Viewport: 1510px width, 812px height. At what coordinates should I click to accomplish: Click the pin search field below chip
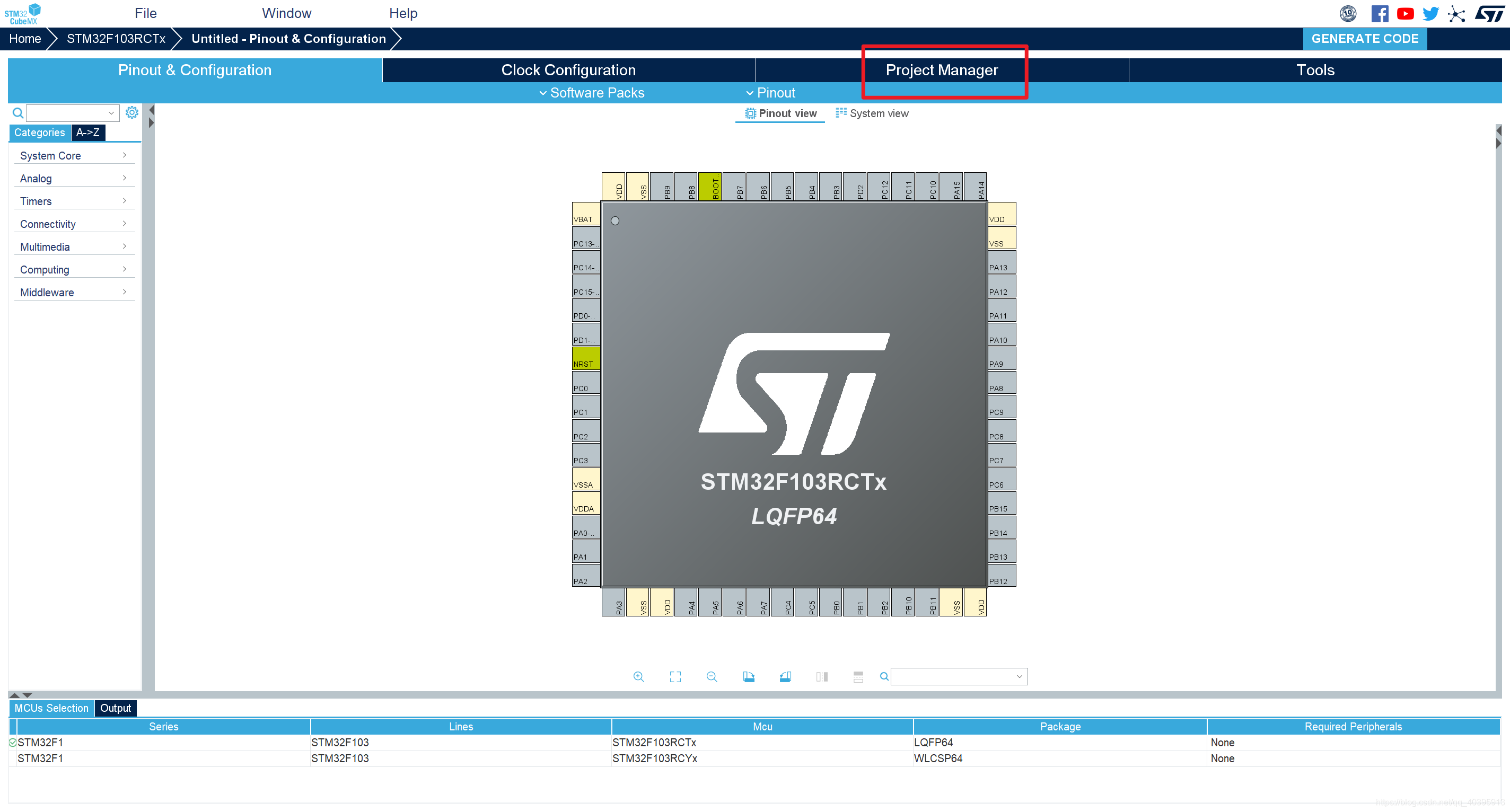click(954, 677)
